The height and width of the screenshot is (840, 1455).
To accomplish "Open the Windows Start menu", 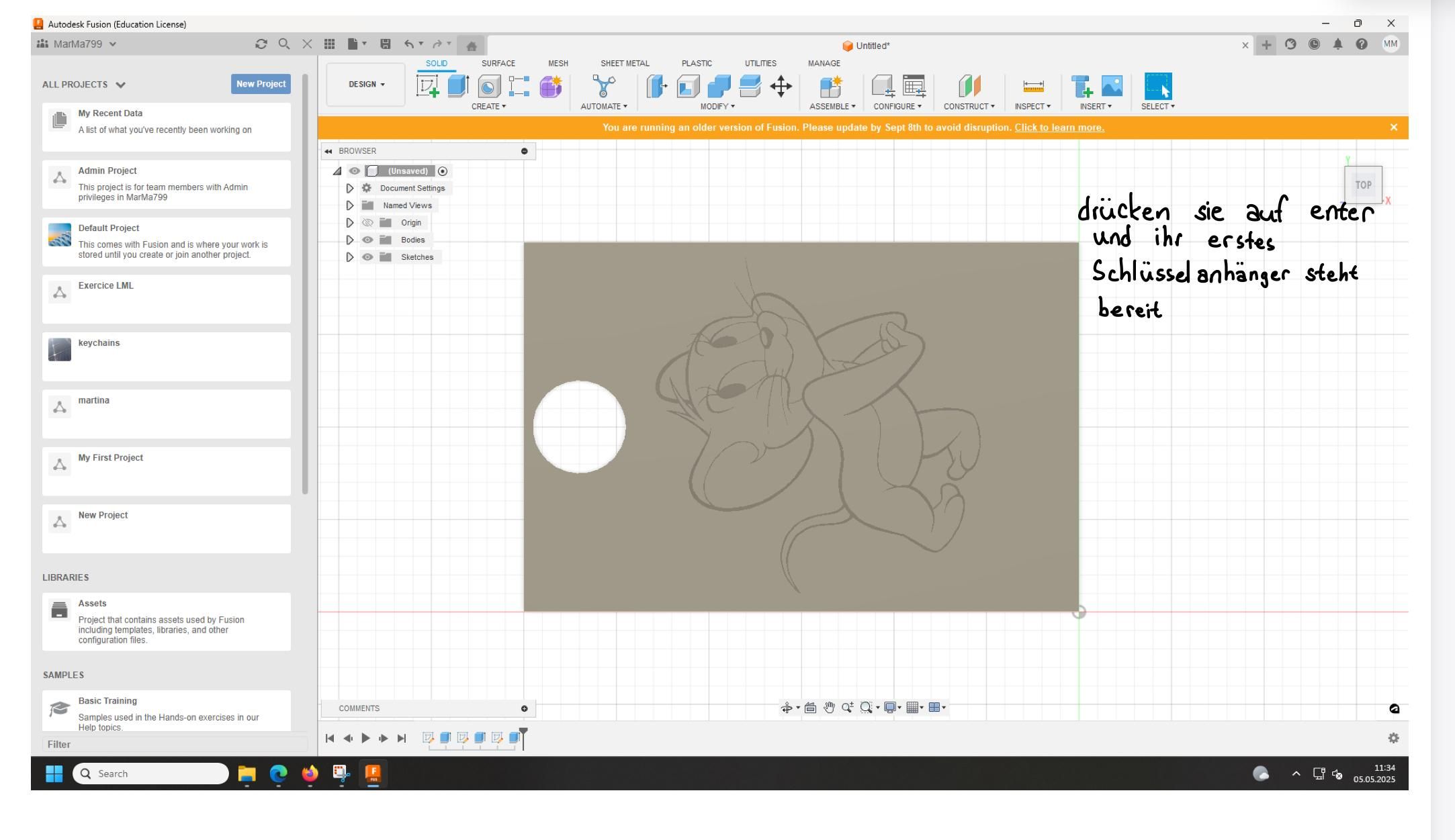I will point(54,774).
